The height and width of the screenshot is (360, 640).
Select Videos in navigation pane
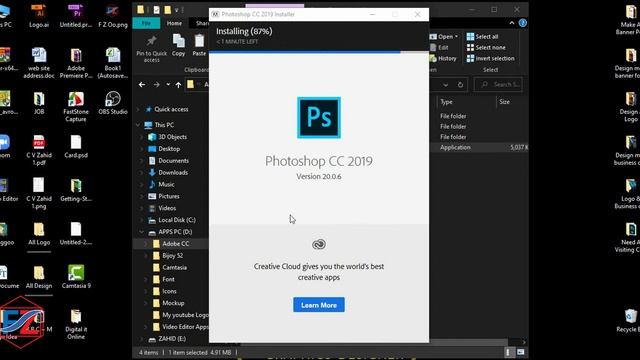tap(162, 208)
